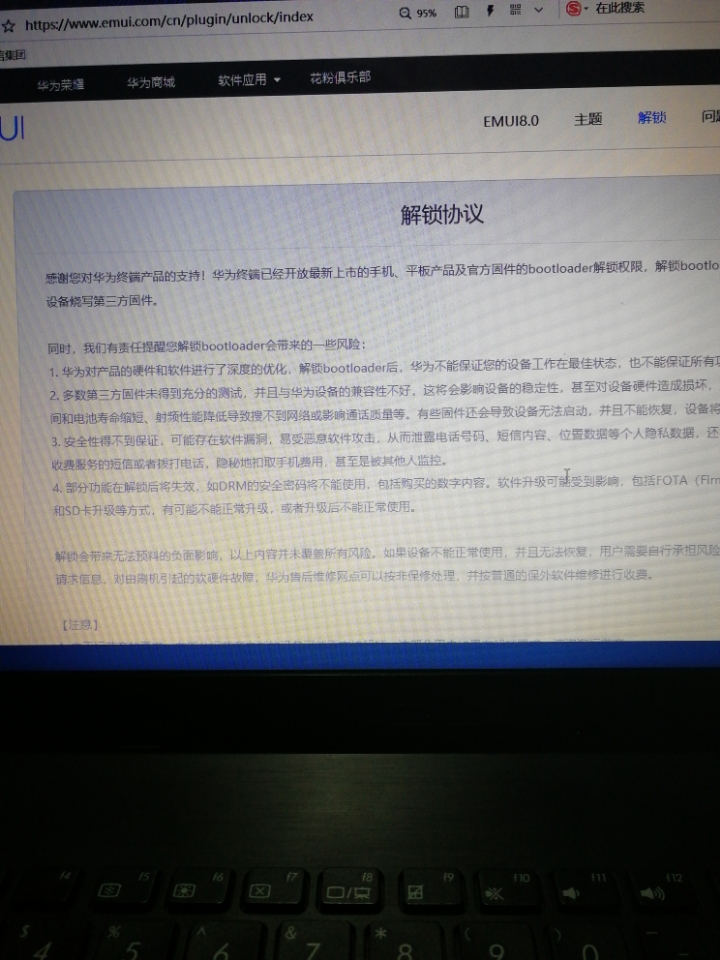This screenshot has height=960, width=720.
Task: Open the 花粉俱乐部 link
Action: coord(340,77)
